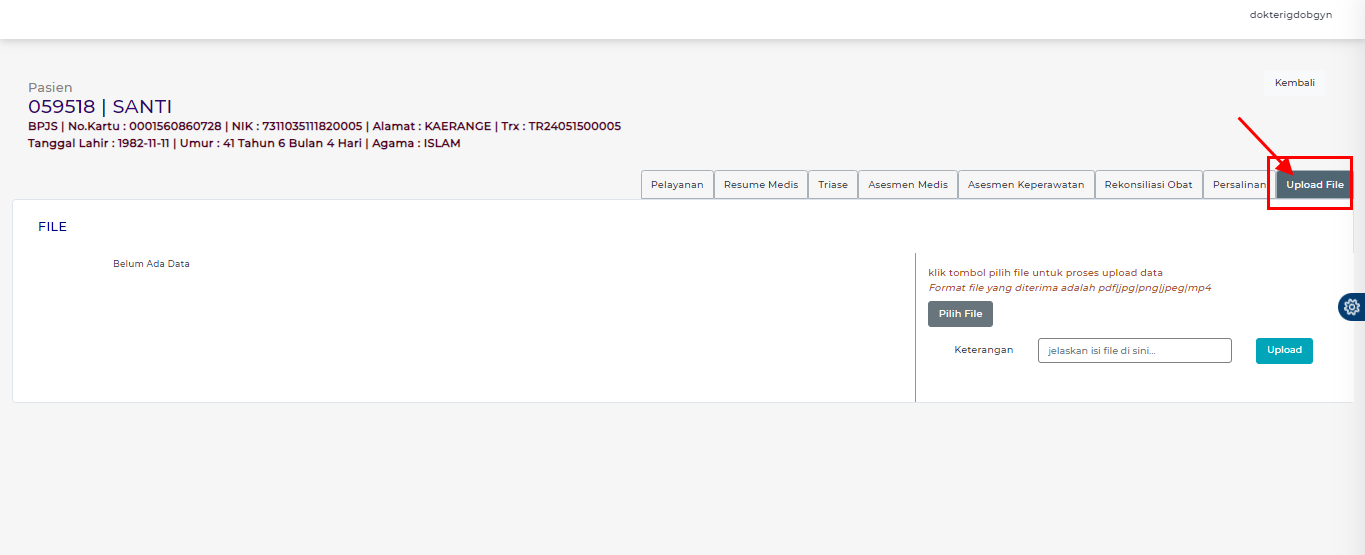Select the Triase tab
The image size is (1365, 555).
[x=832, y=185]
